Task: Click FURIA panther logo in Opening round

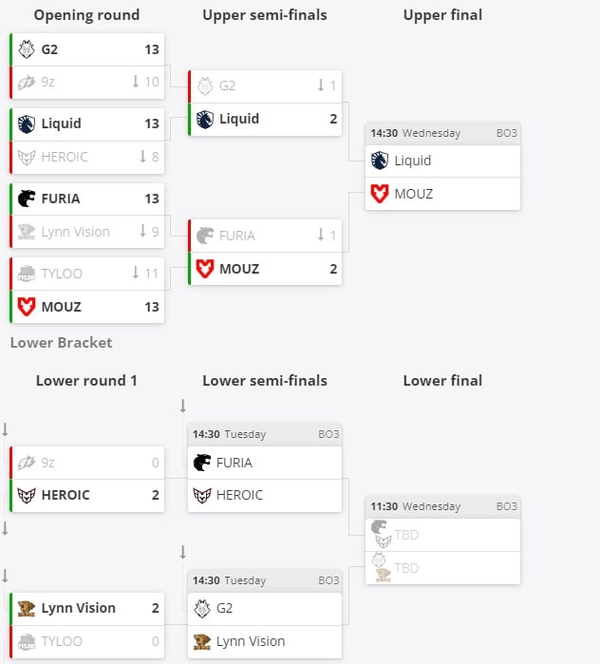Action: click(27, 198)
